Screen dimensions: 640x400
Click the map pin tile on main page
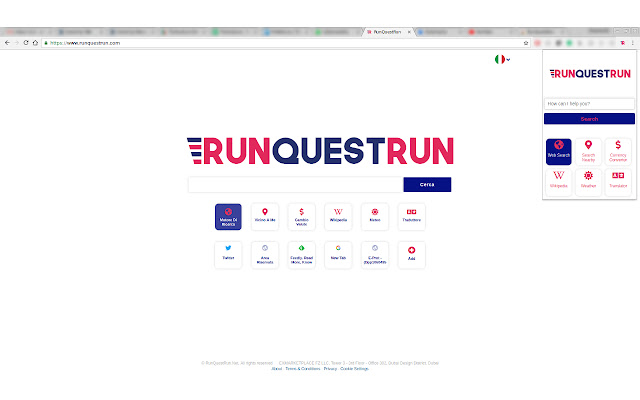265,217
